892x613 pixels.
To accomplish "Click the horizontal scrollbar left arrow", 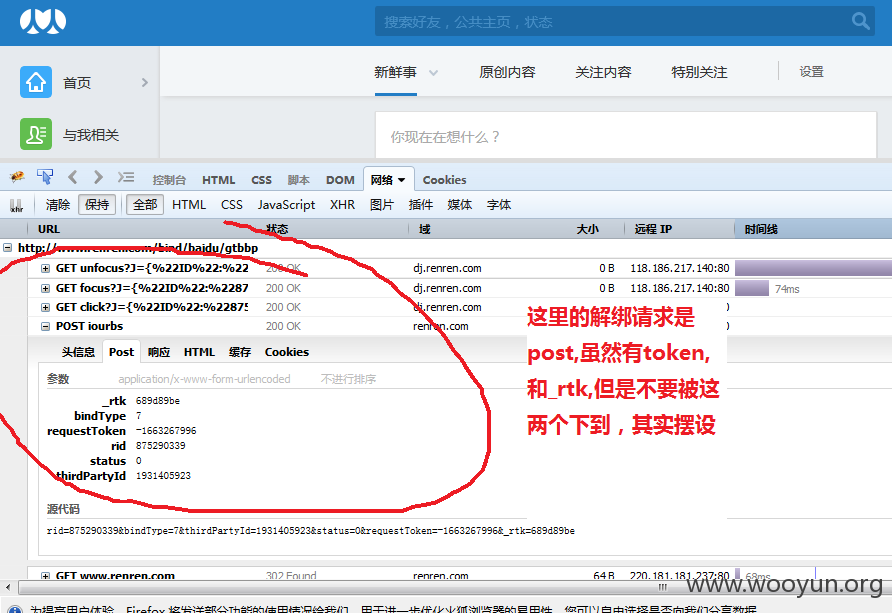I will [x=8, y=586].
